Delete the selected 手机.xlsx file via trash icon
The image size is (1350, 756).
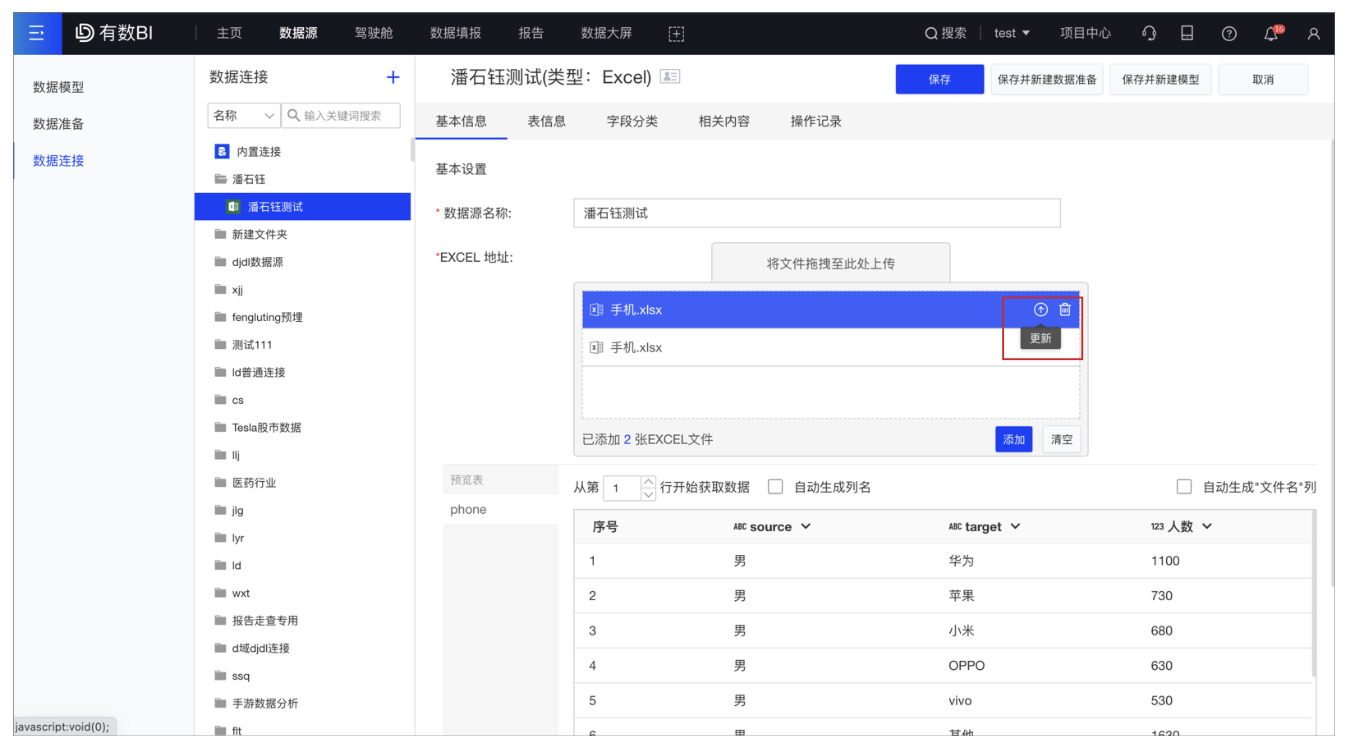[x=1066, y=310]
